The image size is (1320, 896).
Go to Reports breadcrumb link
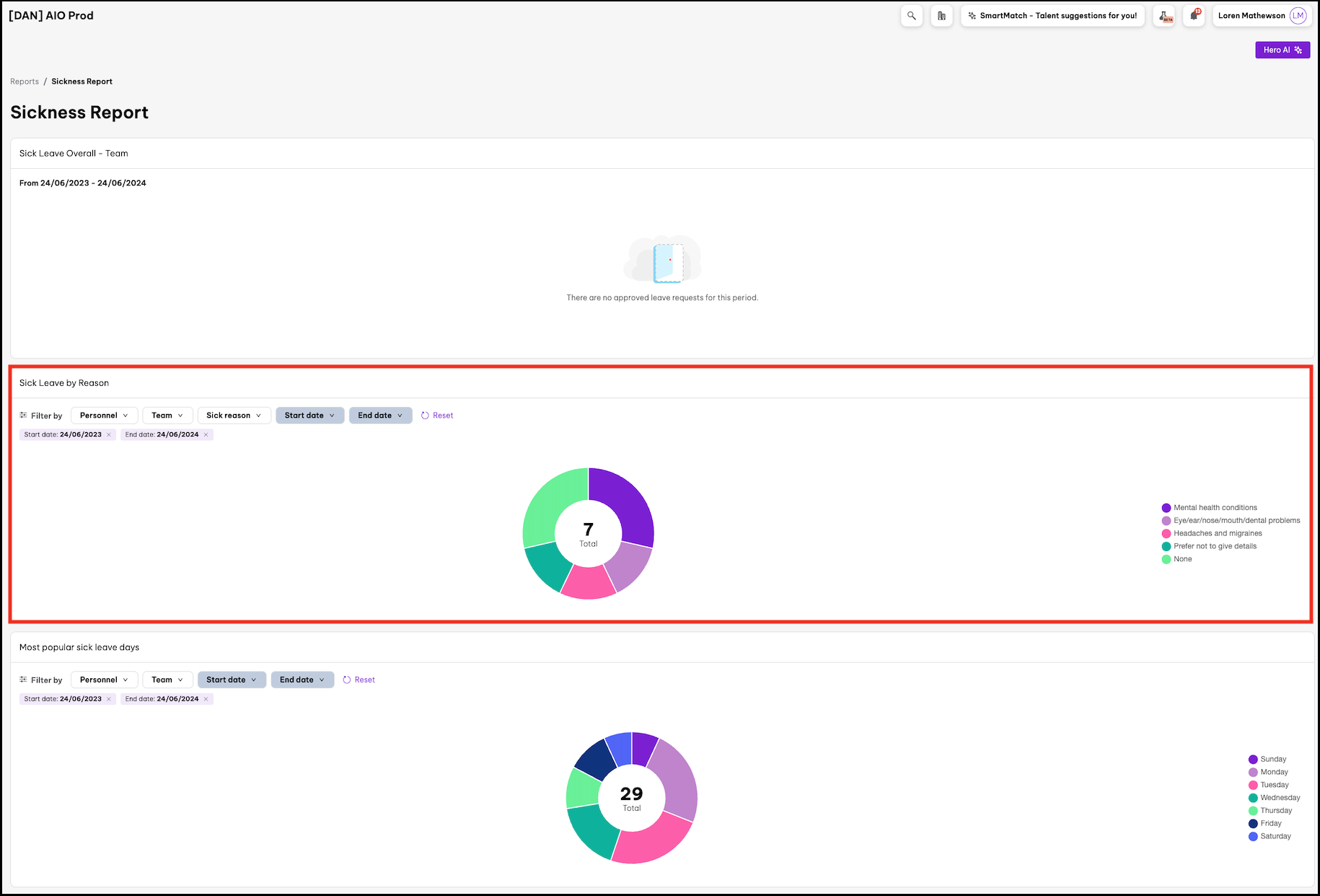(25, 82)
